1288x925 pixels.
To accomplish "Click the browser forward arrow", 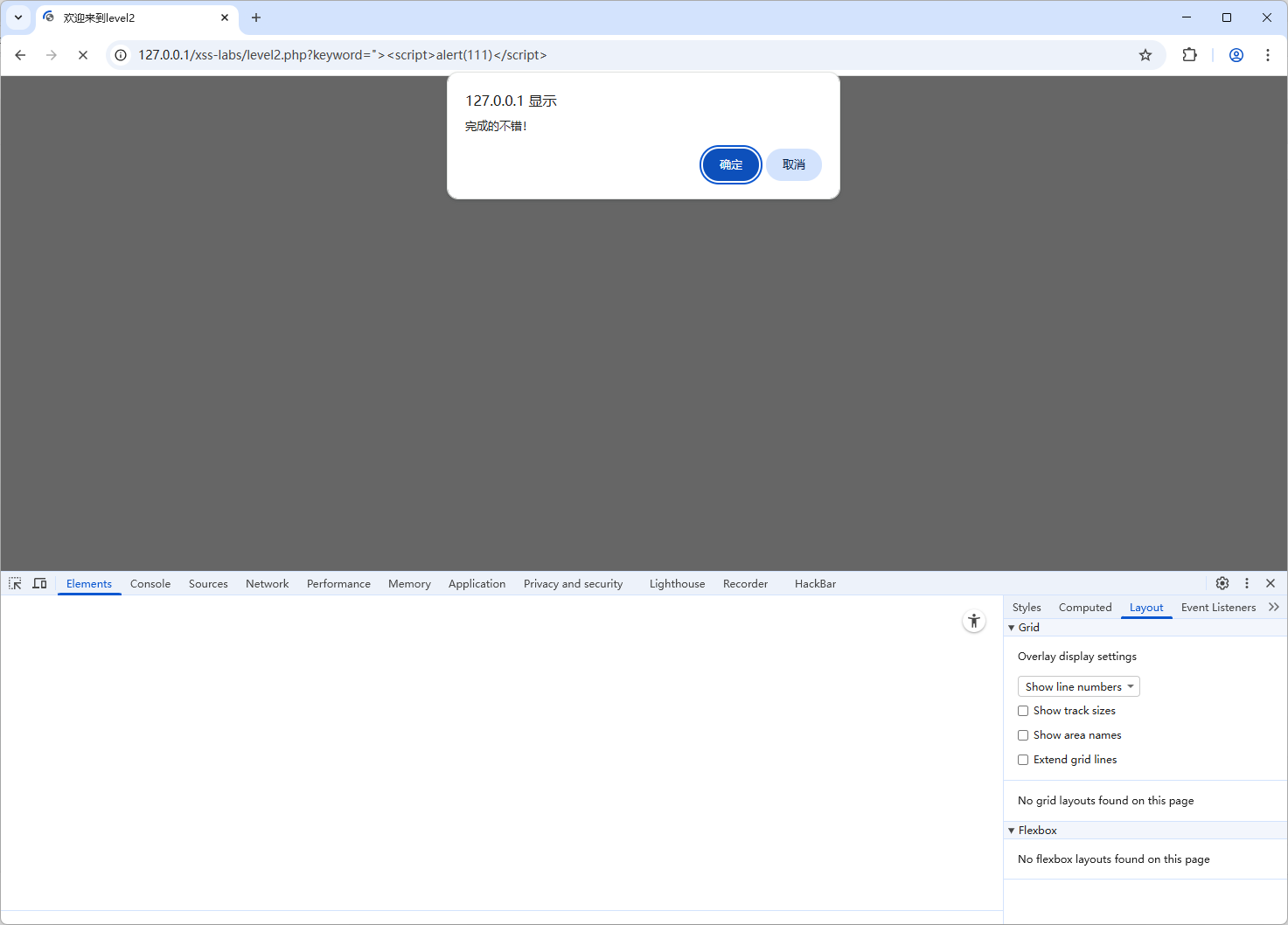I will point(52,55).
